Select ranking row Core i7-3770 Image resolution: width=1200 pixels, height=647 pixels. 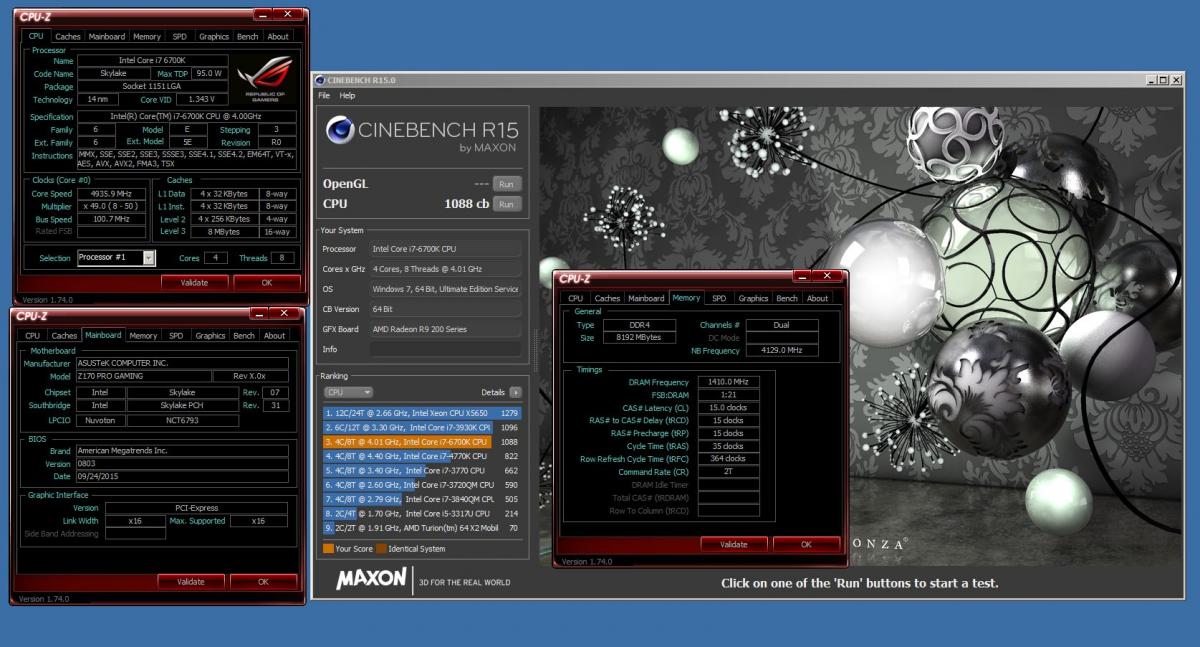coord(422,470)
